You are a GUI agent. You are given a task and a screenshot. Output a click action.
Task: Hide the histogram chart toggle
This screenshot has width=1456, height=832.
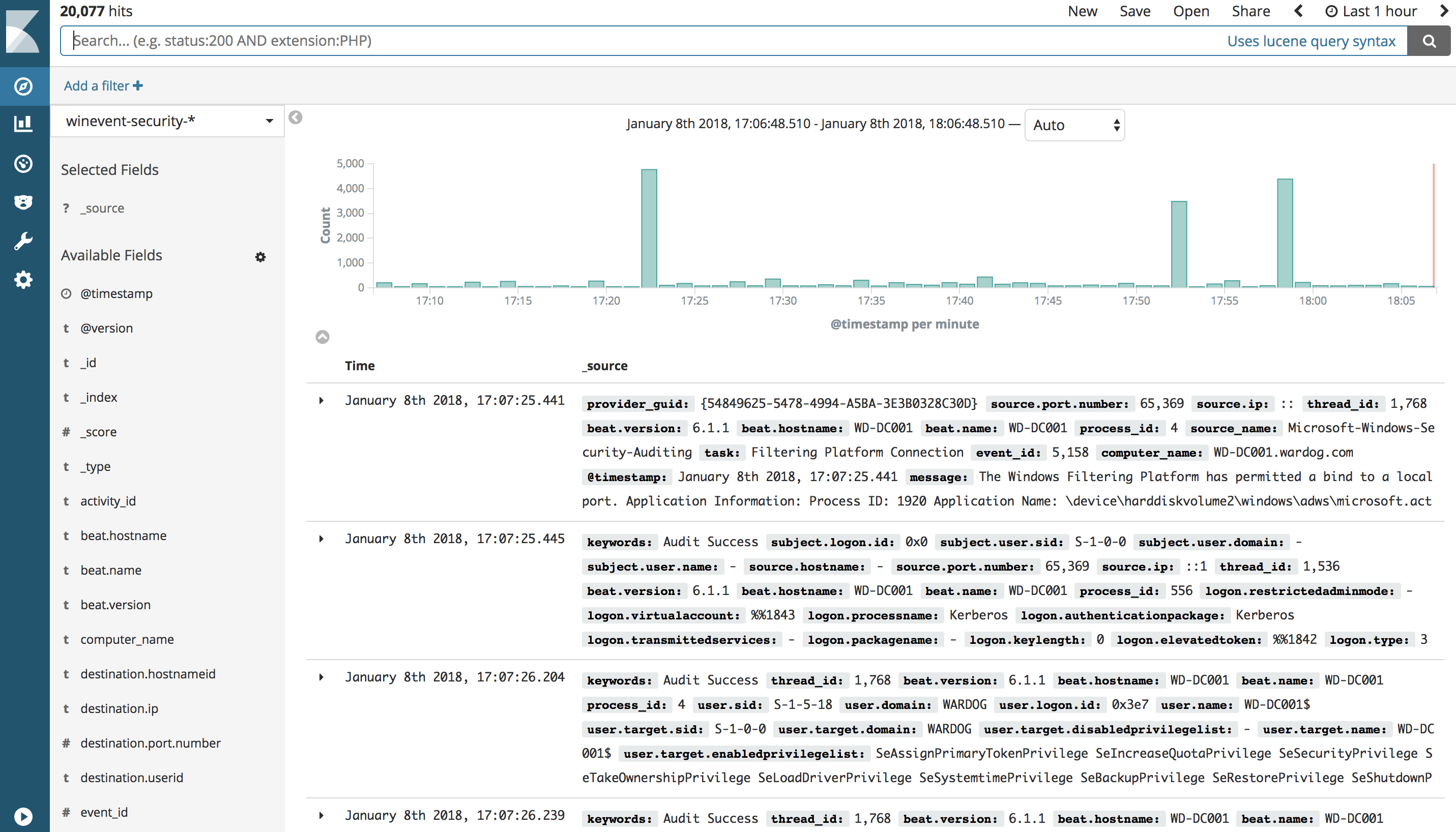tap(323, 337)
